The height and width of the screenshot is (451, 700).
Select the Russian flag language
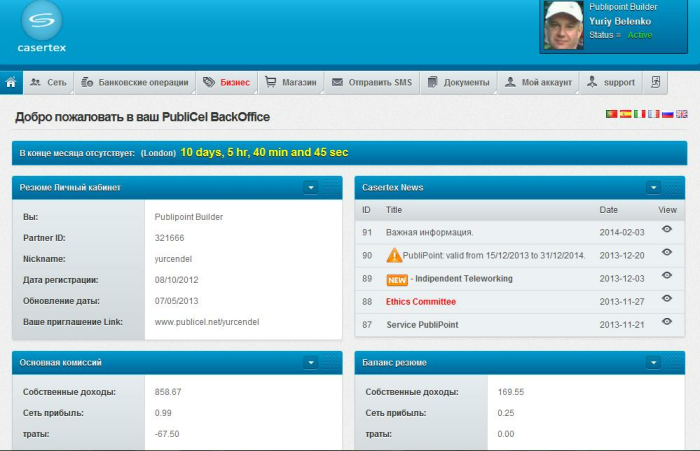click(667, 114)
